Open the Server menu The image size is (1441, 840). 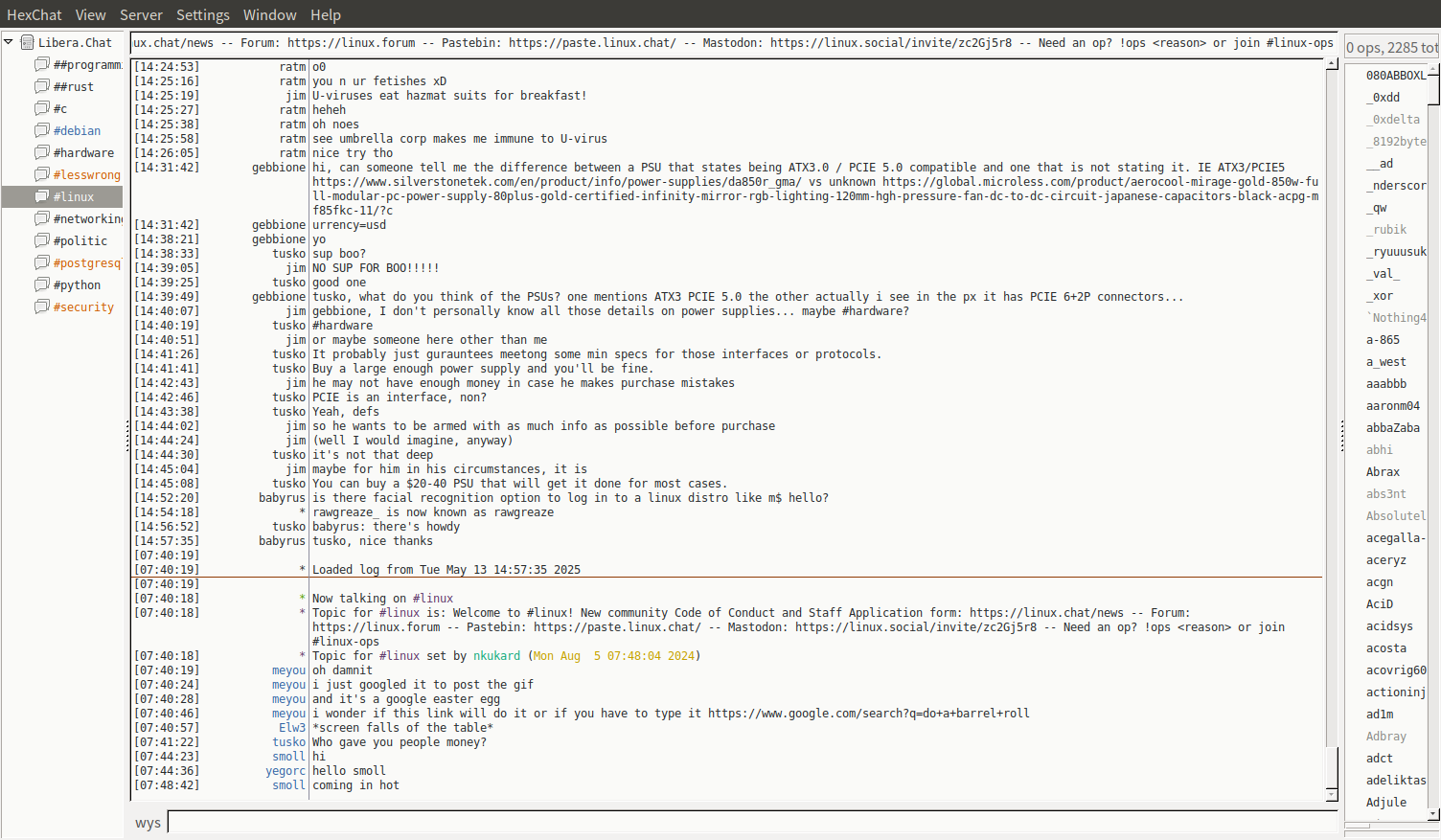(141, 14)
